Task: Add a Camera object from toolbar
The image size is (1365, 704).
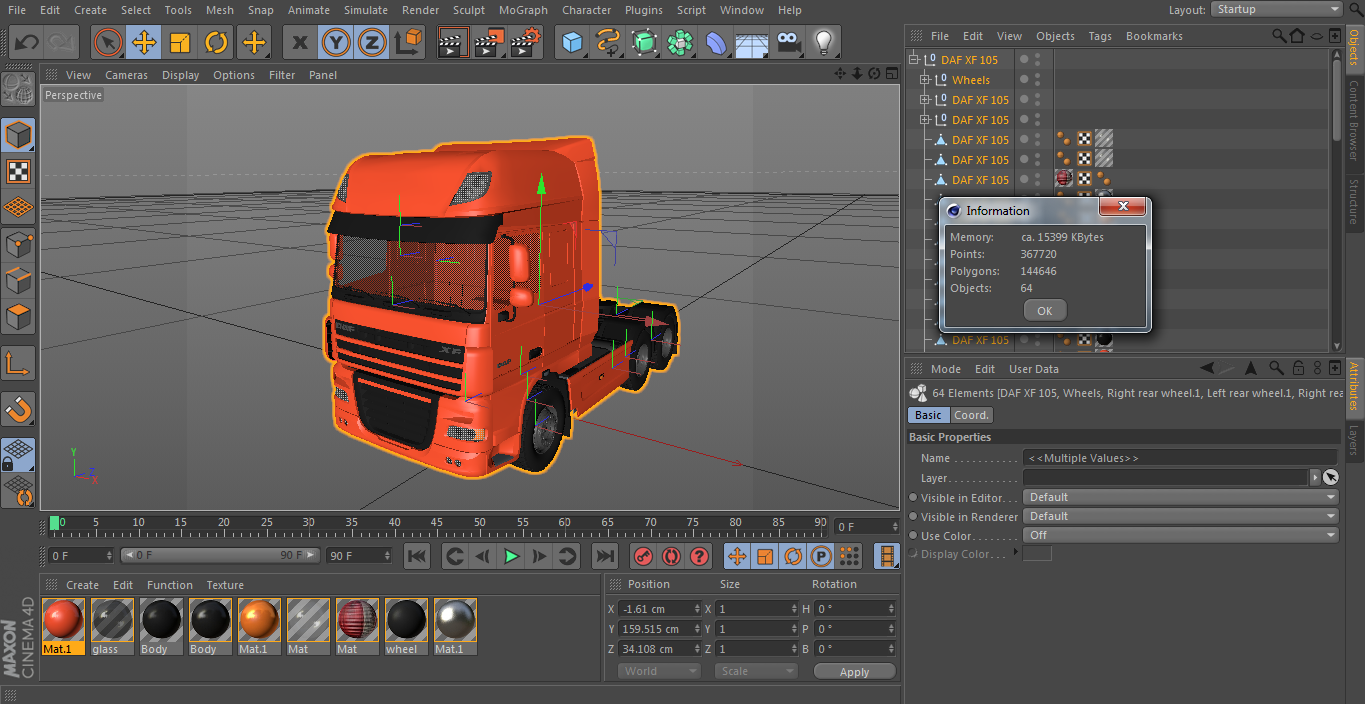Action: tap(789, 42)
